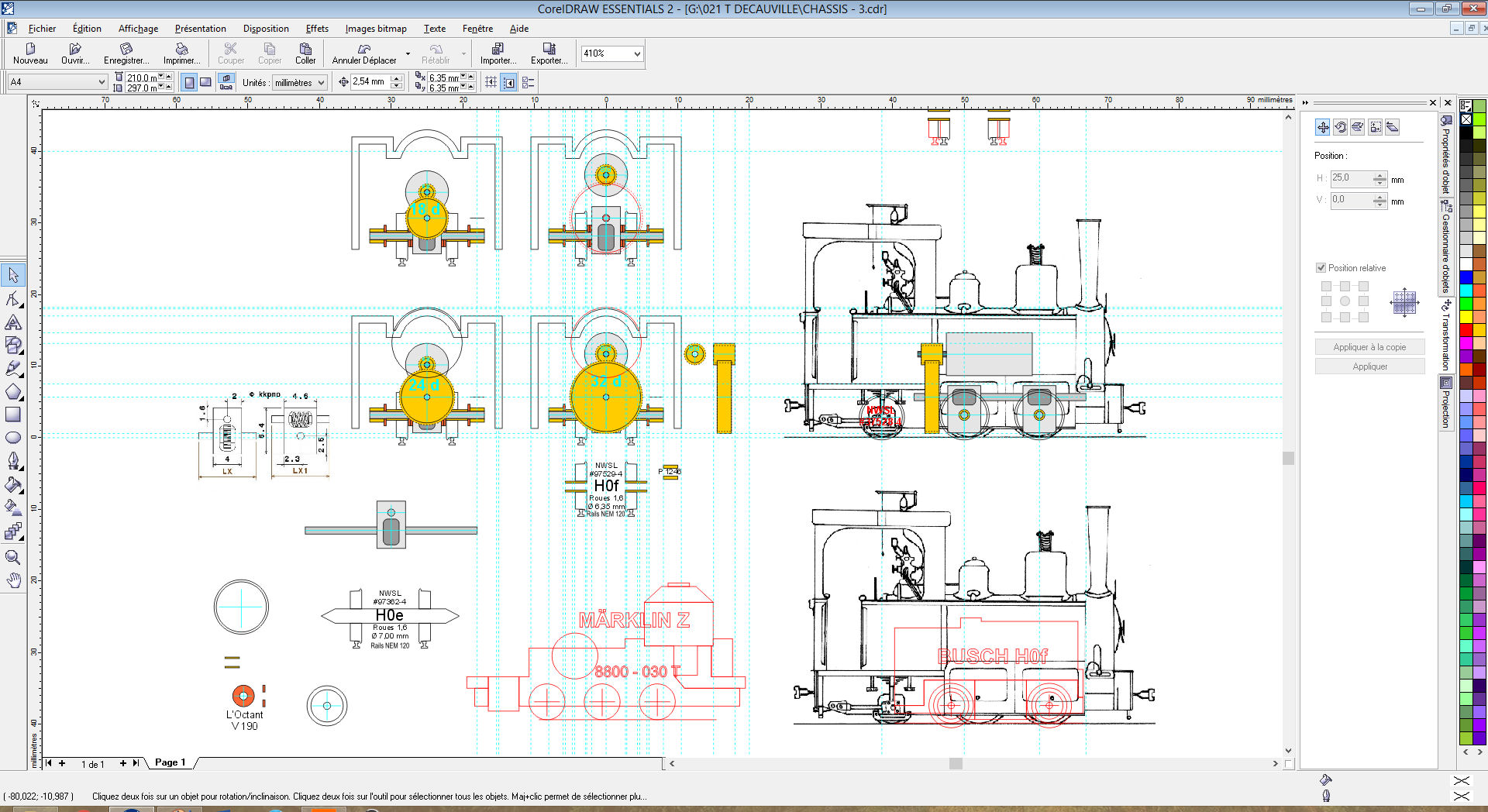Click Coller paste icon

(305, 53)
